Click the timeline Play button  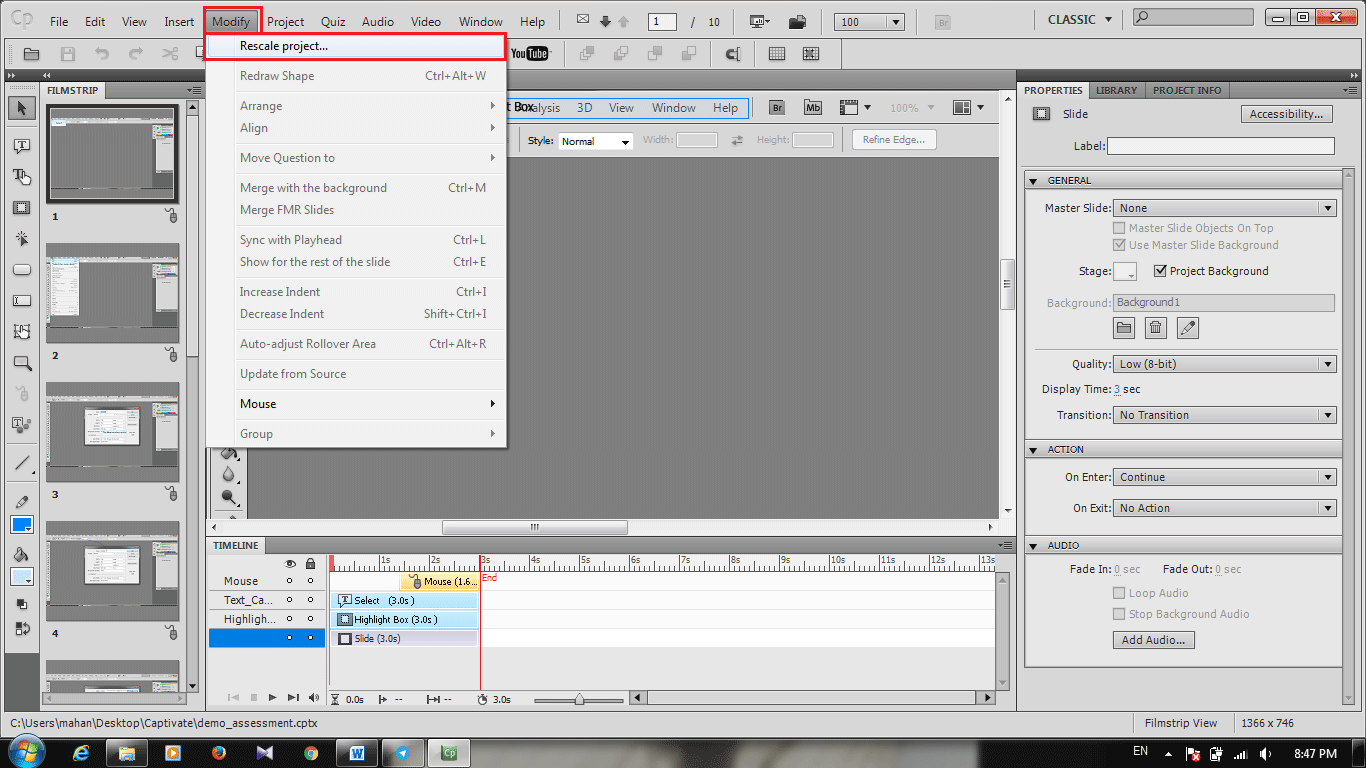272,698
